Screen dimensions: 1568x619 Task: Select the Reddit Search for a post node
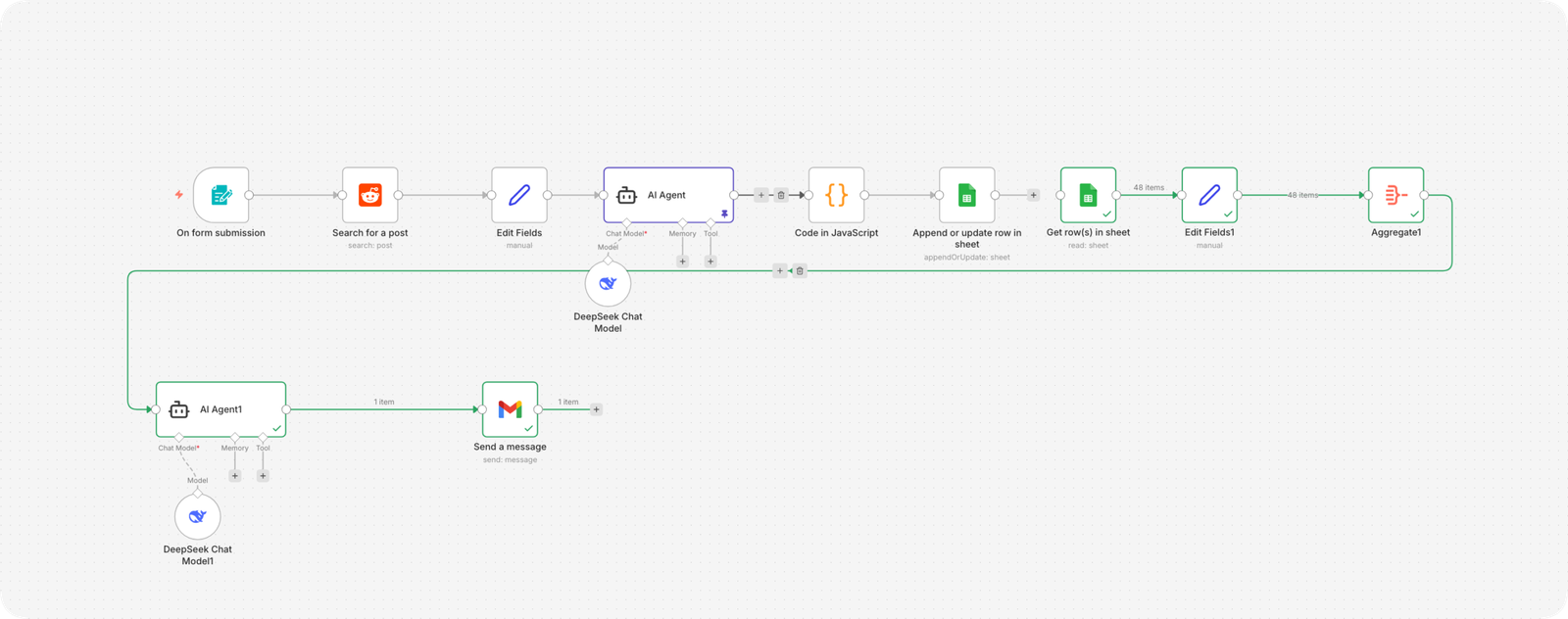coord(369,195)
